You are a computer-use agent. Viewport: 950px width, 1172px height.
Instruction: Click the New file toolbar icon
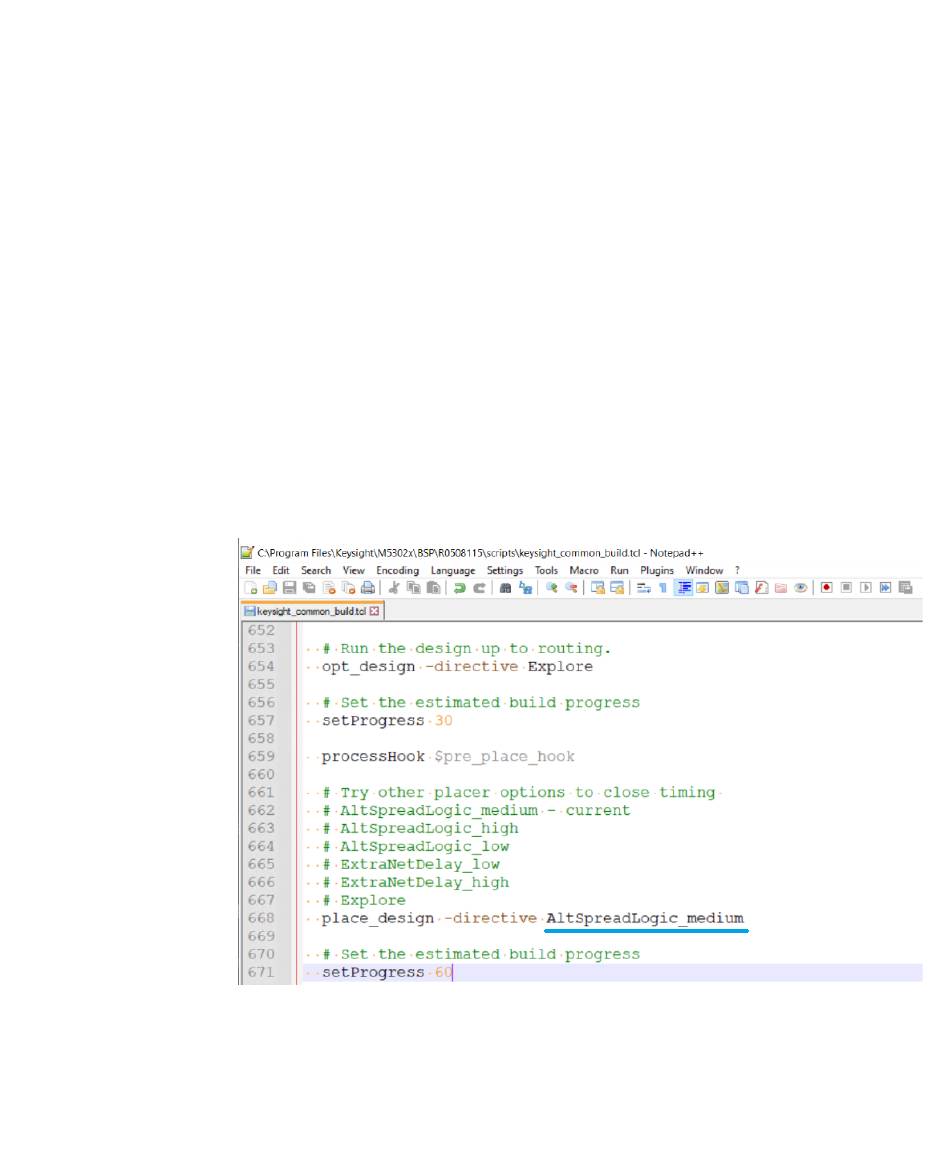click(251, 588)
